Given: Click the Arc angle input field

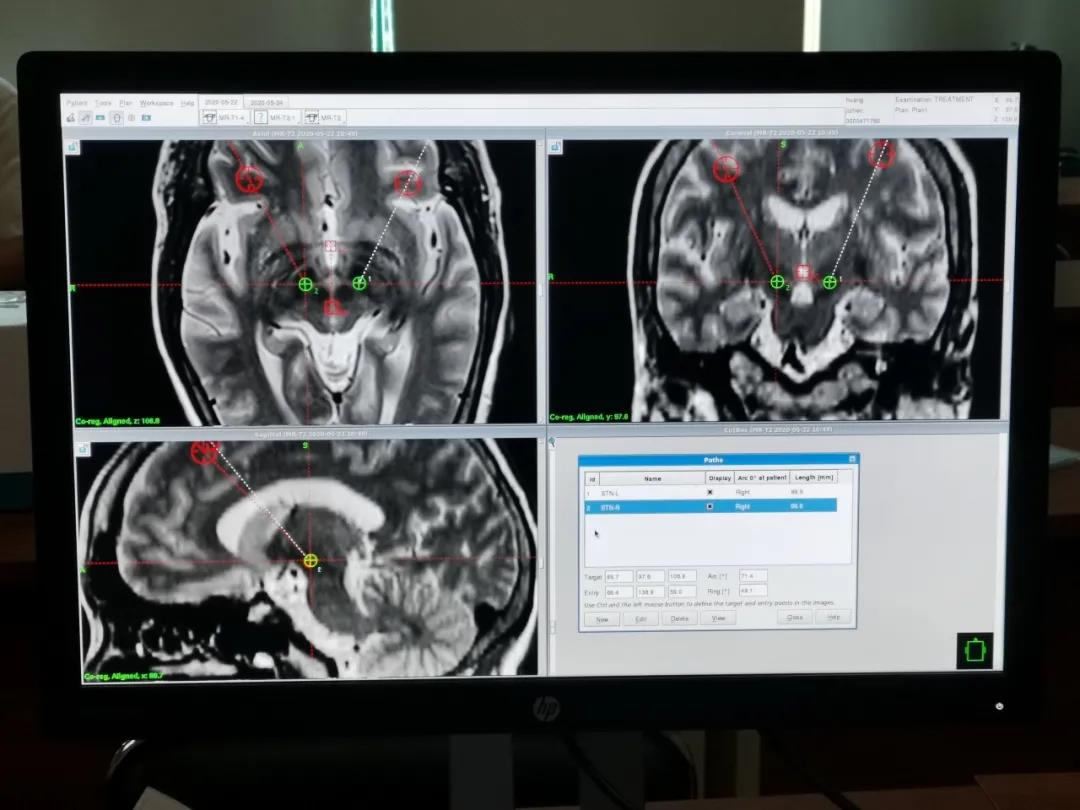Looking at the screenshot, I should click(752, 576).
